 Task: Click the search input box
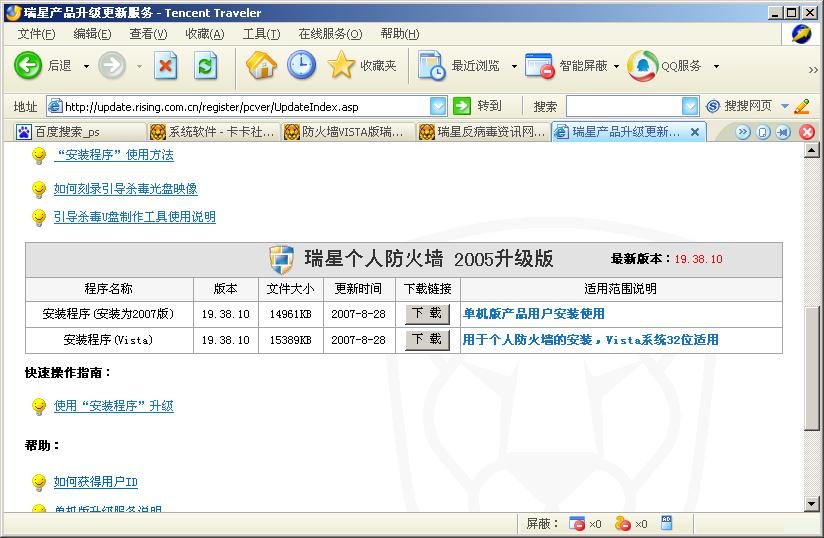624,106
